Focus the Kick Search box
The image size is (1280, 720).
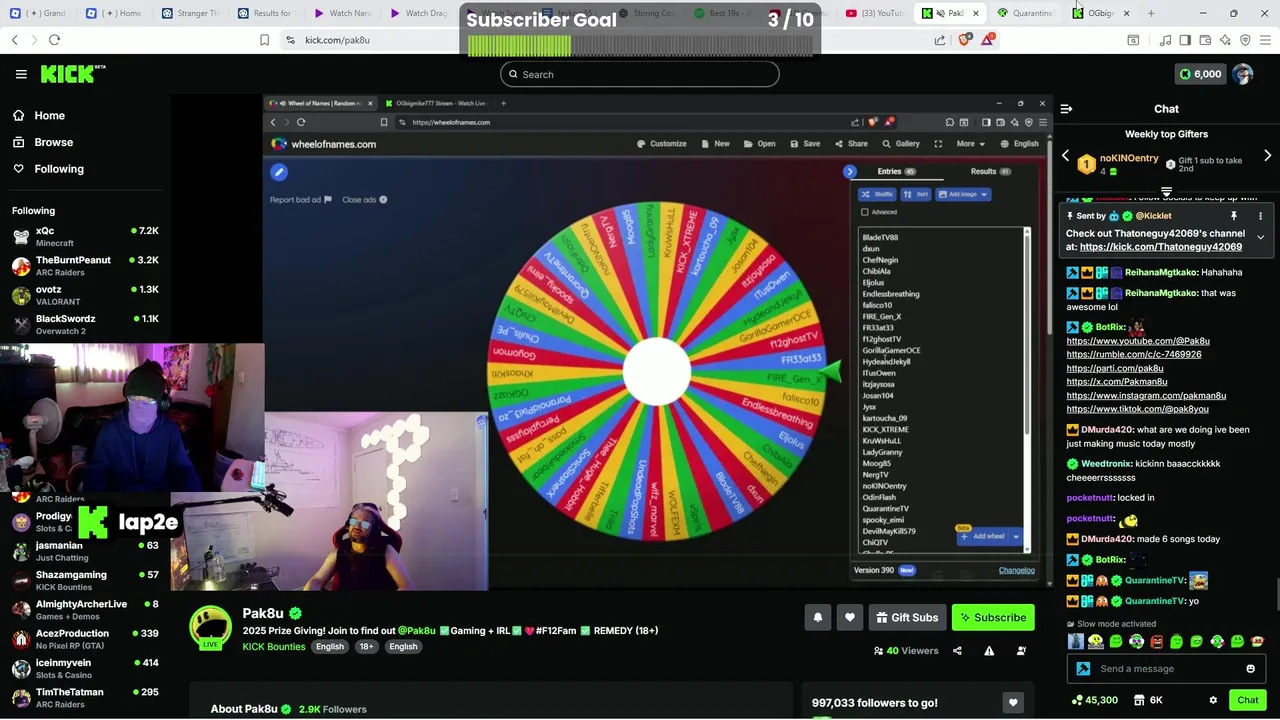(x=640, y=74)
